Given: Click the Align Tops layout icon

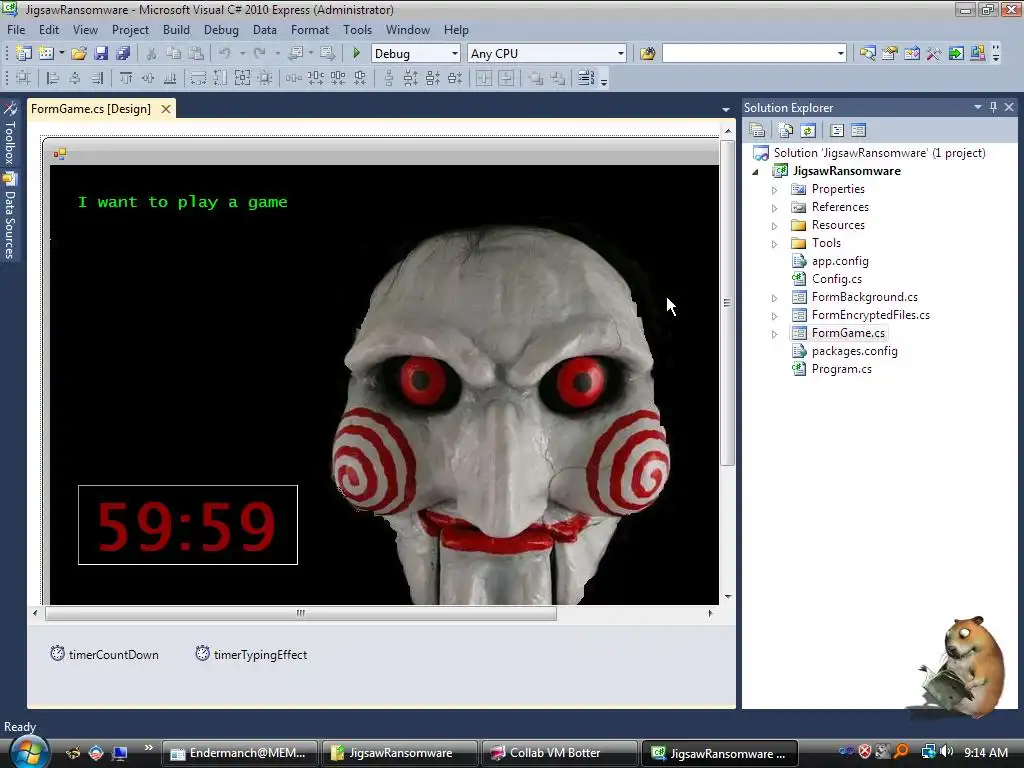Looking at the screenshot, I should [126, 78].
